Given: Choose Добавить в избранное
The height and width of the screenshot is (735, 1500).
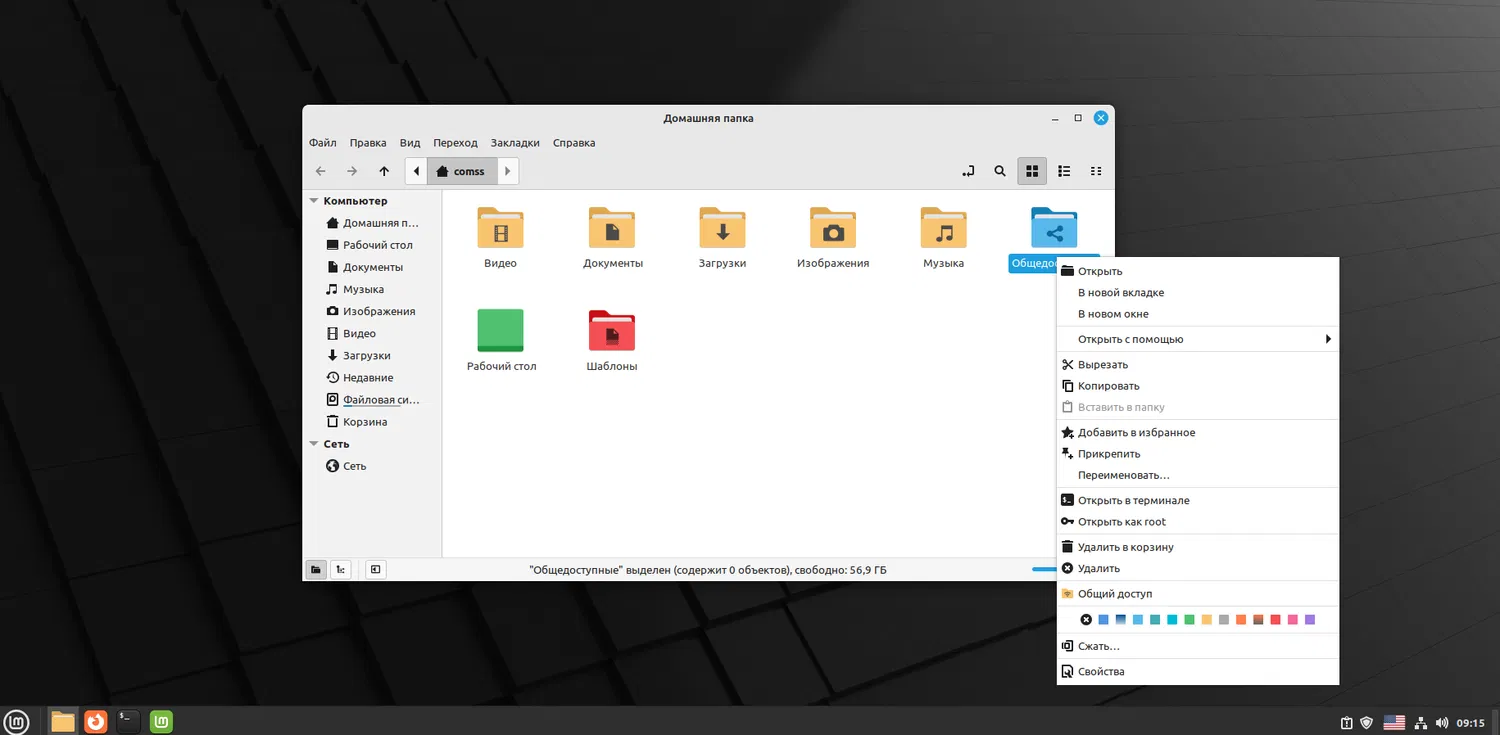Looking at the screenshot, I should pos(1198,433).
